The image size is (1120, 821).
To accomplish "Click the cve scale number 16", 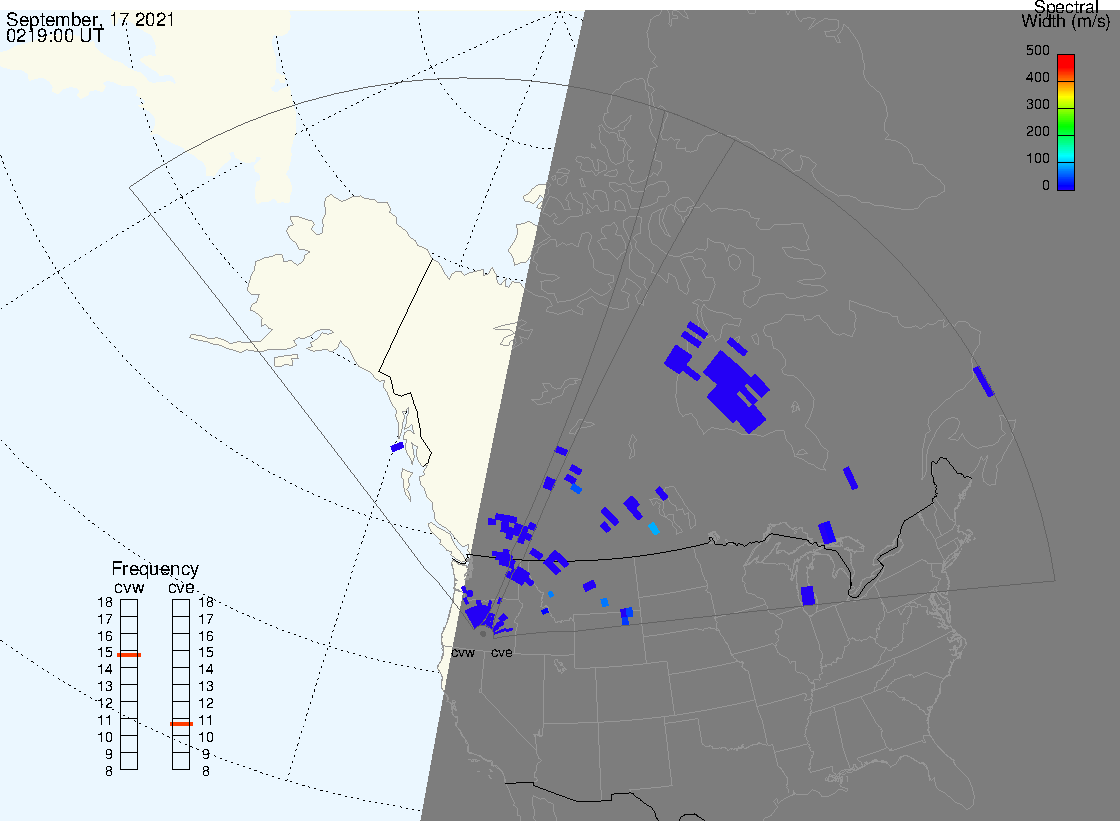I will click(206, 636).
